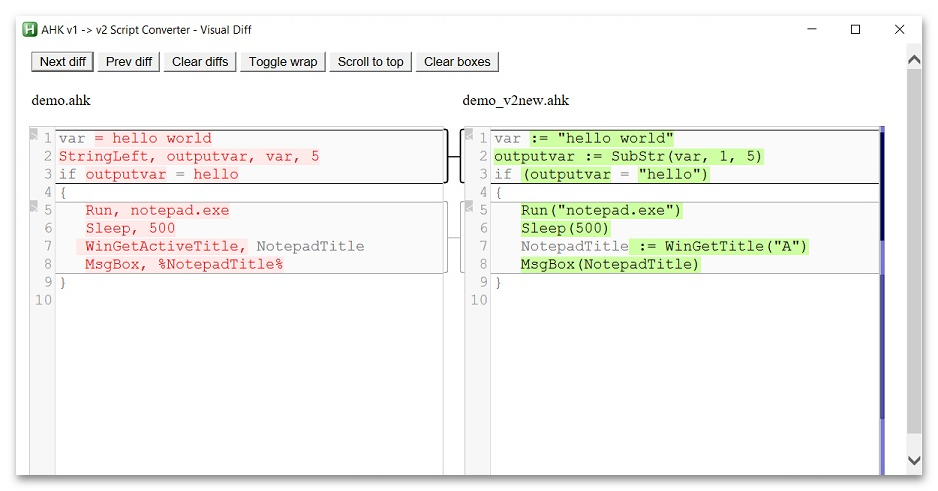Click the diff marker icon at right line 1
938x491 pixels.
pos(469,135)
